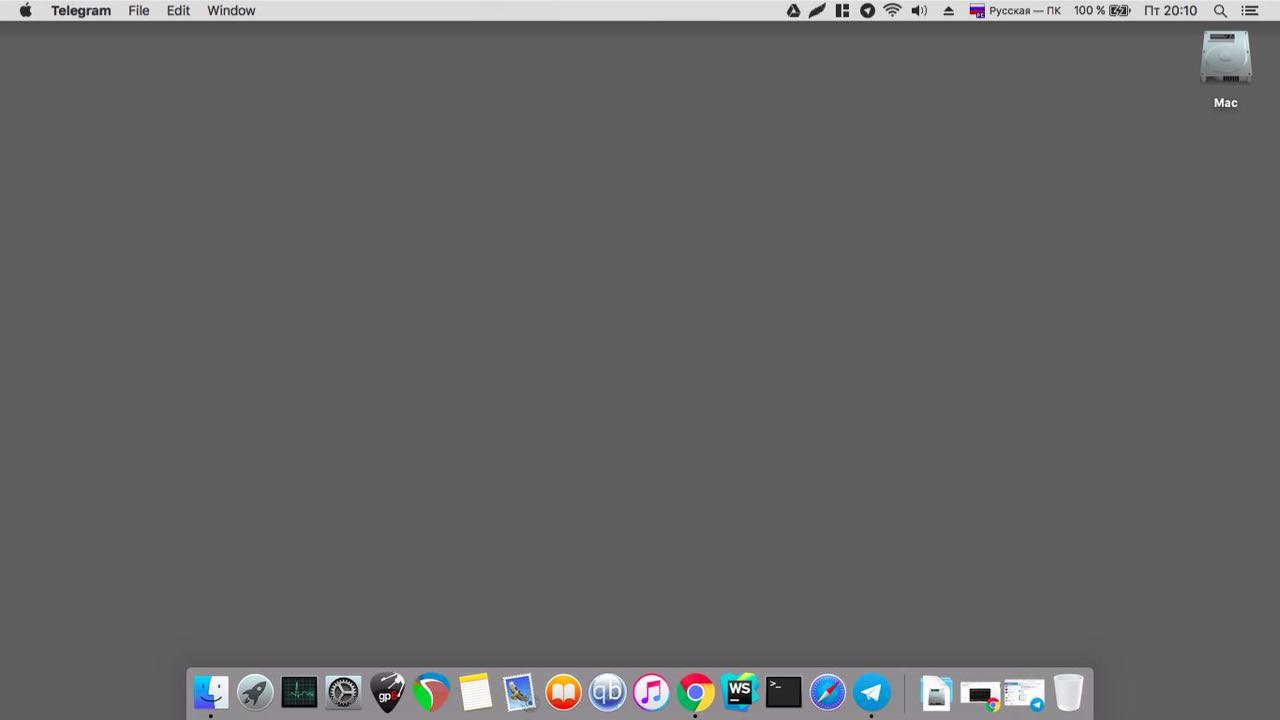Image resolution: width=1280 pixels, height=720 pixels.
Task: Open Finder from the Dock
Action: (211, 692)
